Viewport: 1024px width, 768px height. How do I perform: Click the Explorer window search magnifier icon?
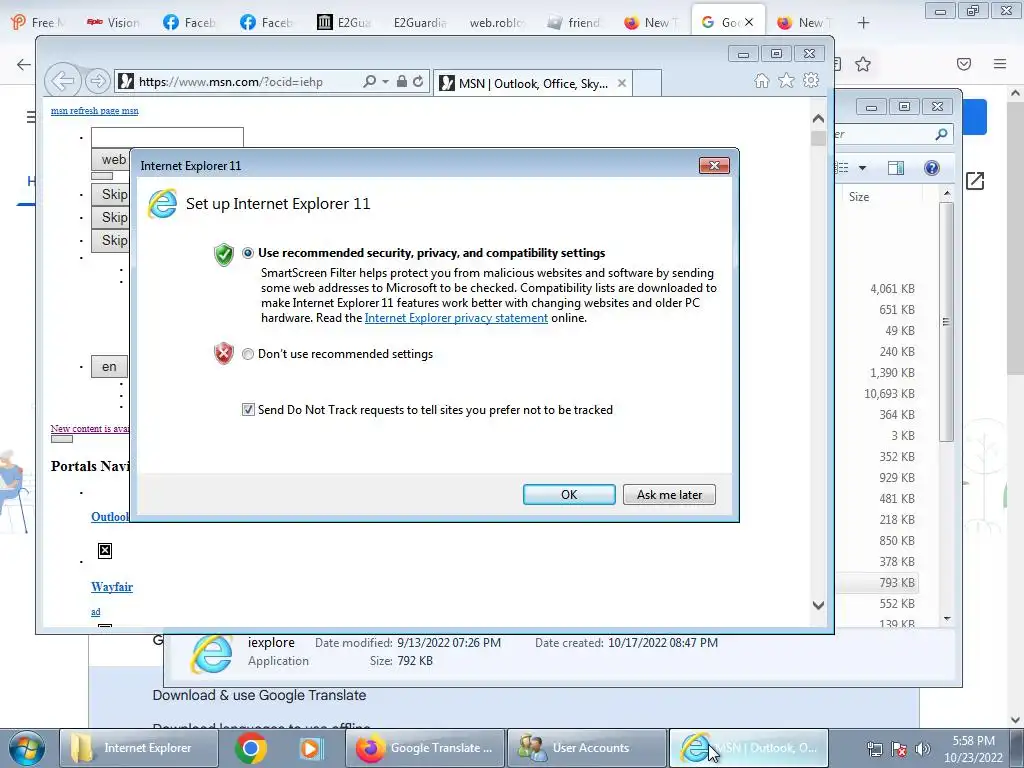[x=941, y=134]
